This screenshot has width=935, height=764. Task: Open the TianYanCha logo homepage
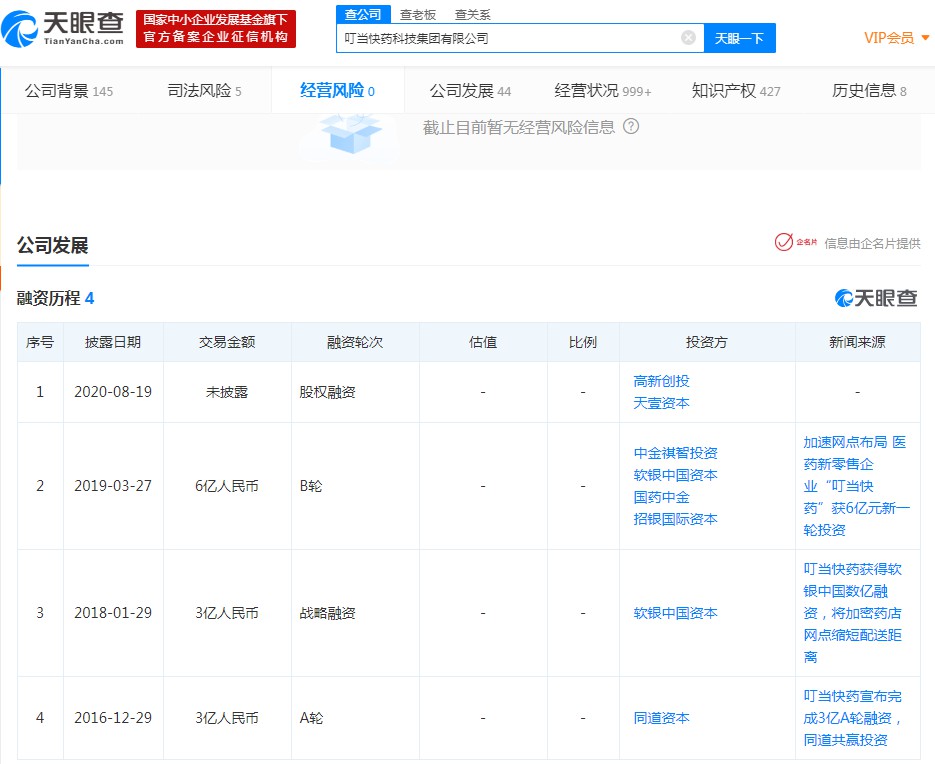pyautogui.click(x=63, y=29)
